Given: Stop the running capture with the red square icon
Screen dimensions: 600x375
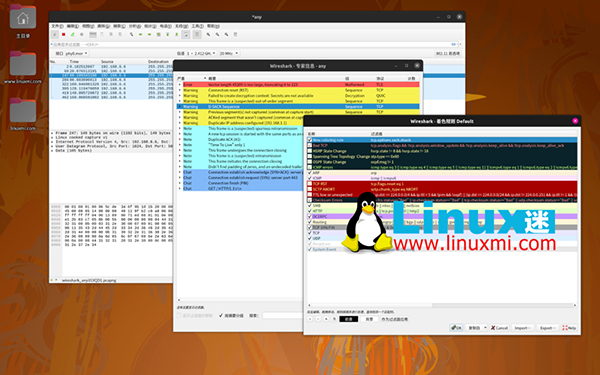Looking at the screenshot, I should click(64, 34).
